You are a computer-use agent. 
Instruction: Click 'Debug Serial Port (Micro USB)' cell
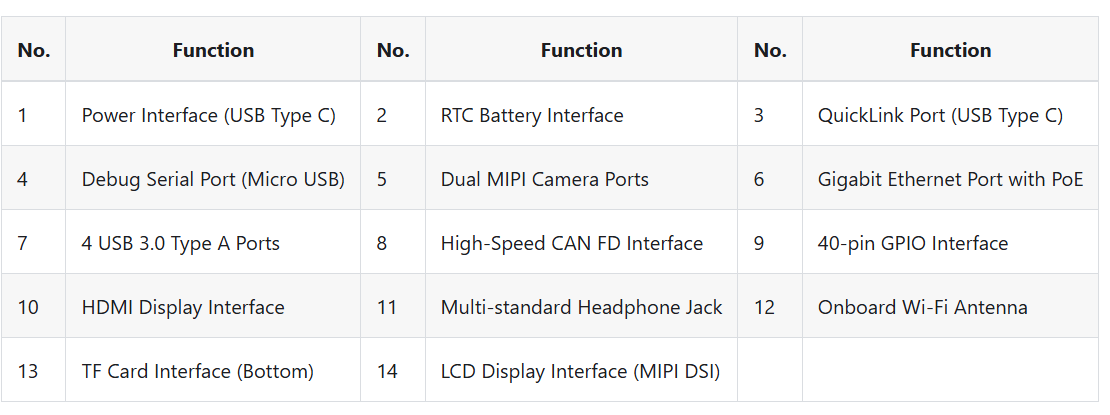[213, 179]
